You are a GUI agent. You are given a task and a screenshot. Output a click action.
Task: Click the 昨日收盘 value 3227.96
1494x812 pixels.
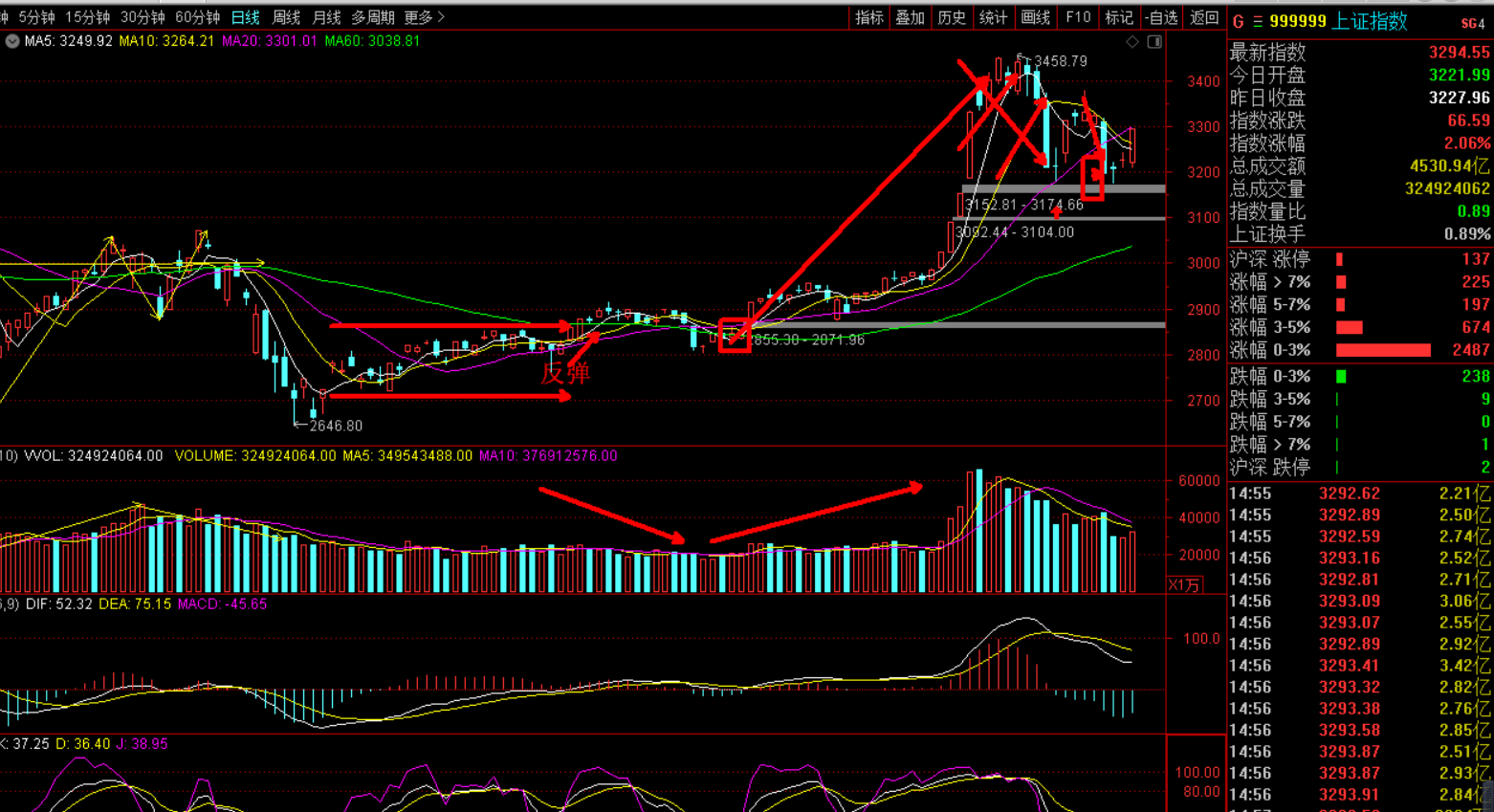1460,98
